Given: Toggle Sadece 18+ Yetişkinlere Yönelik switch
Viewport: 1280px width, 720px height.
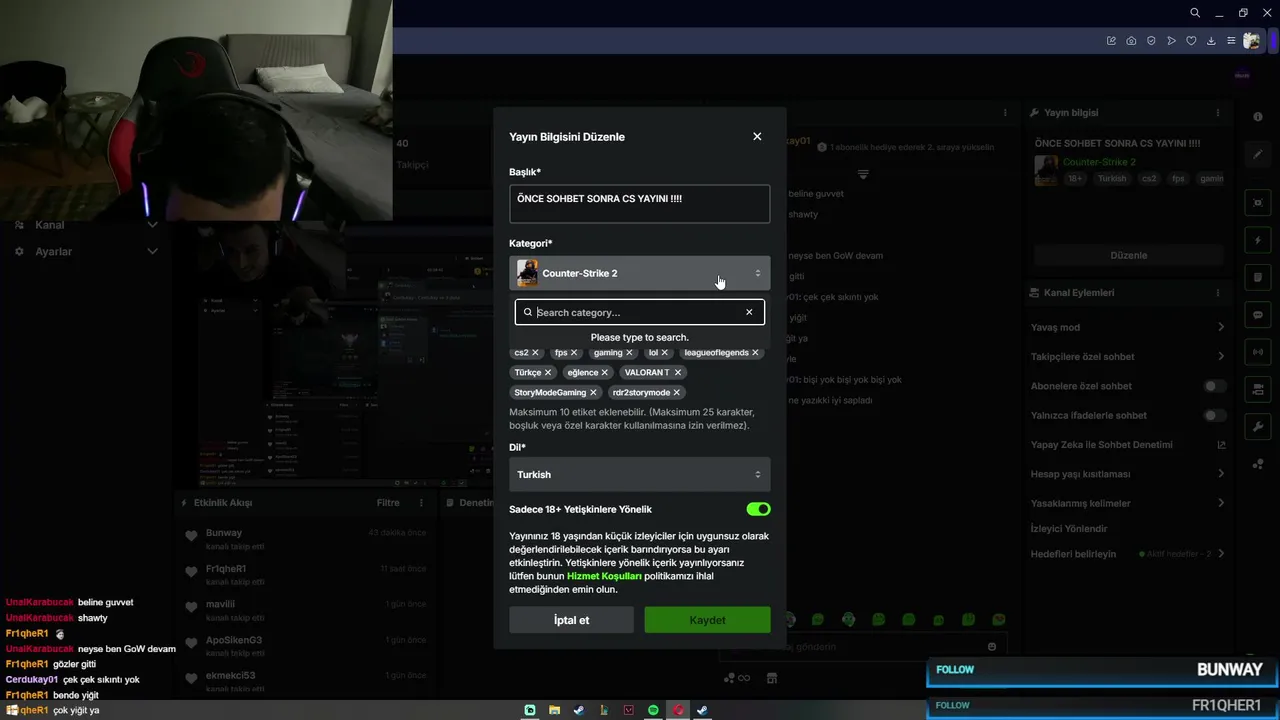Looking at the screenshot, I should [758, 509].
